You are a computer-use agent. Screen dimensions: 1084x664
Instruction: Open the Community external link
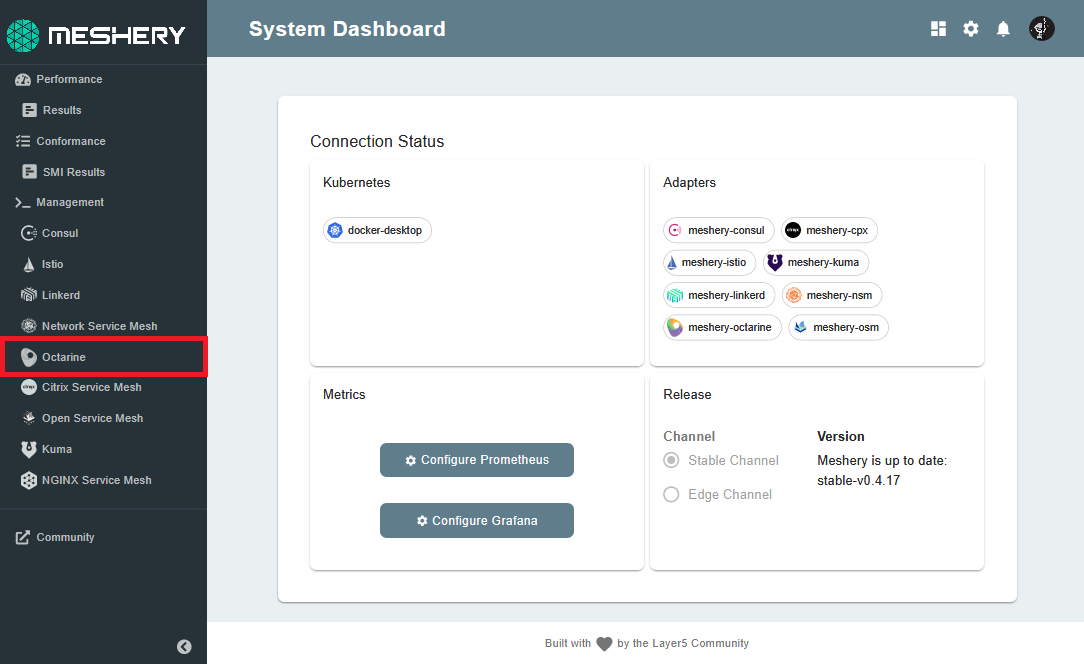pos(65,538)
